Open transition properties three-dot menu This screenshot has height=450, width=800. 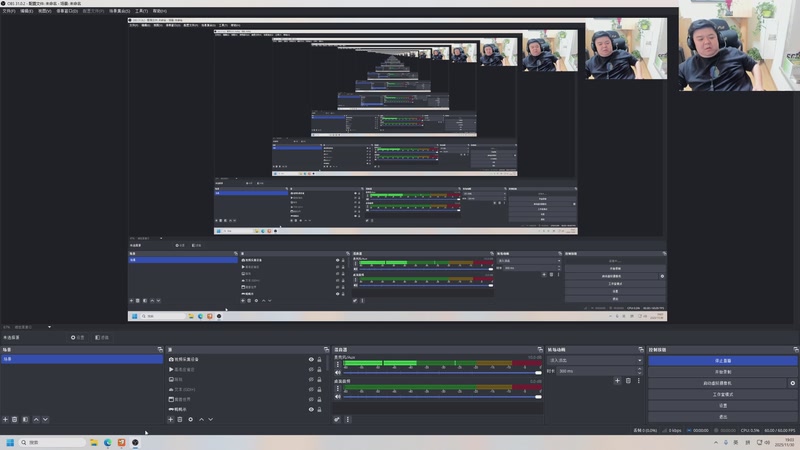[638, 381]
